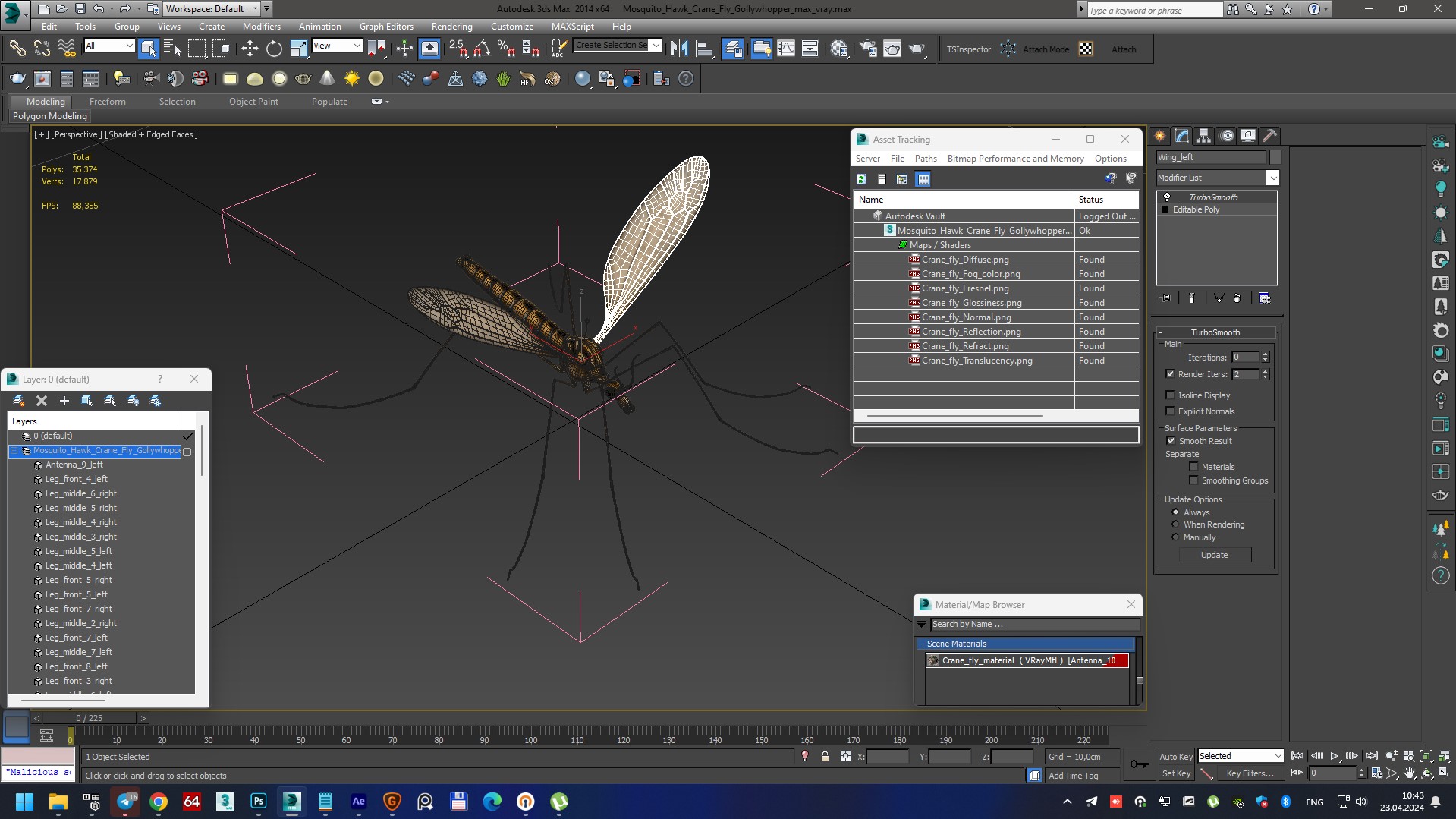This screenshot has height=819, width=1456.
Task: Enable Explicit Normals checkbox
Action: (x=1170, y=411)
